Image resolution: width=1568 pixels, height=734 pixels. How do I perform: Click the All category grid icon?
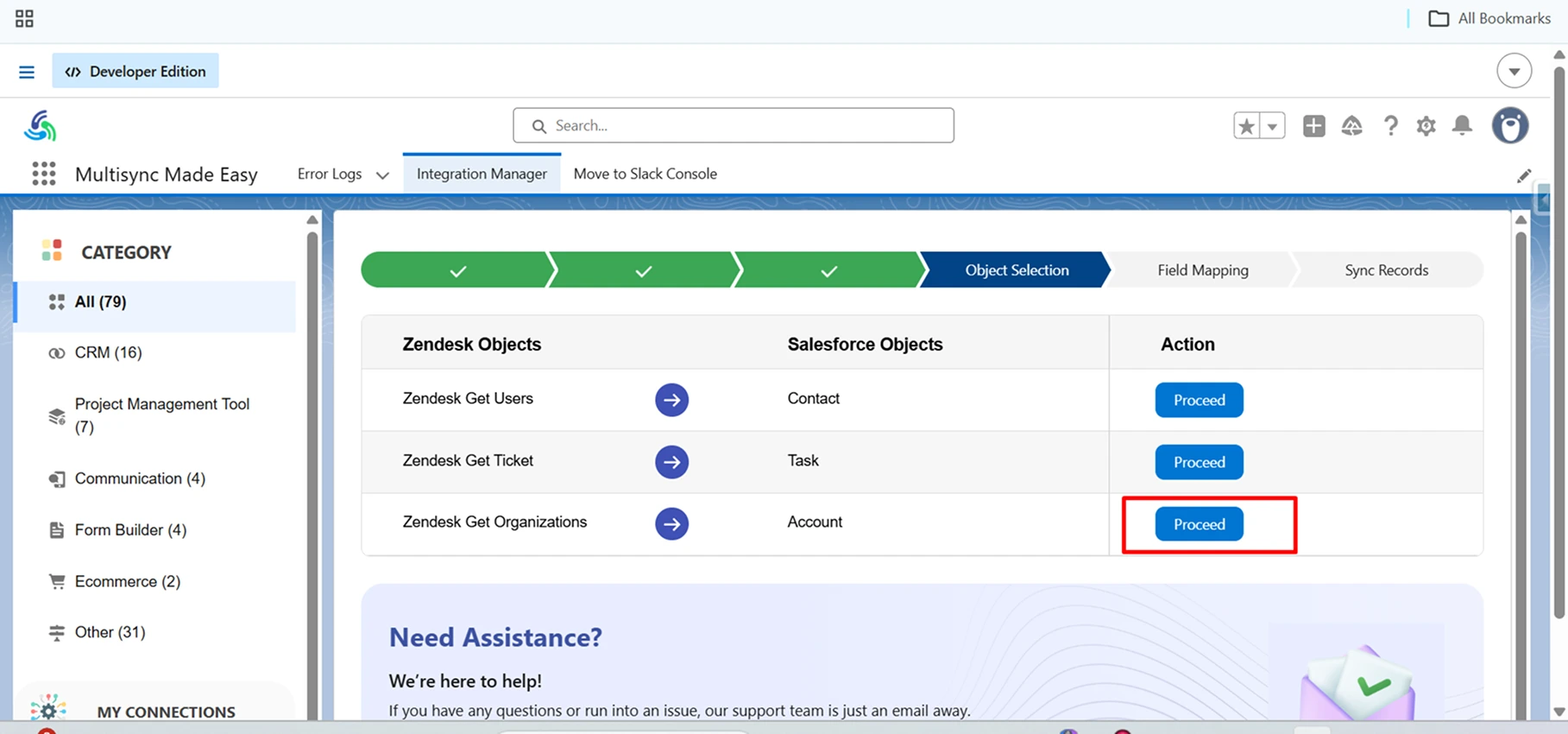tap(57, 302)
